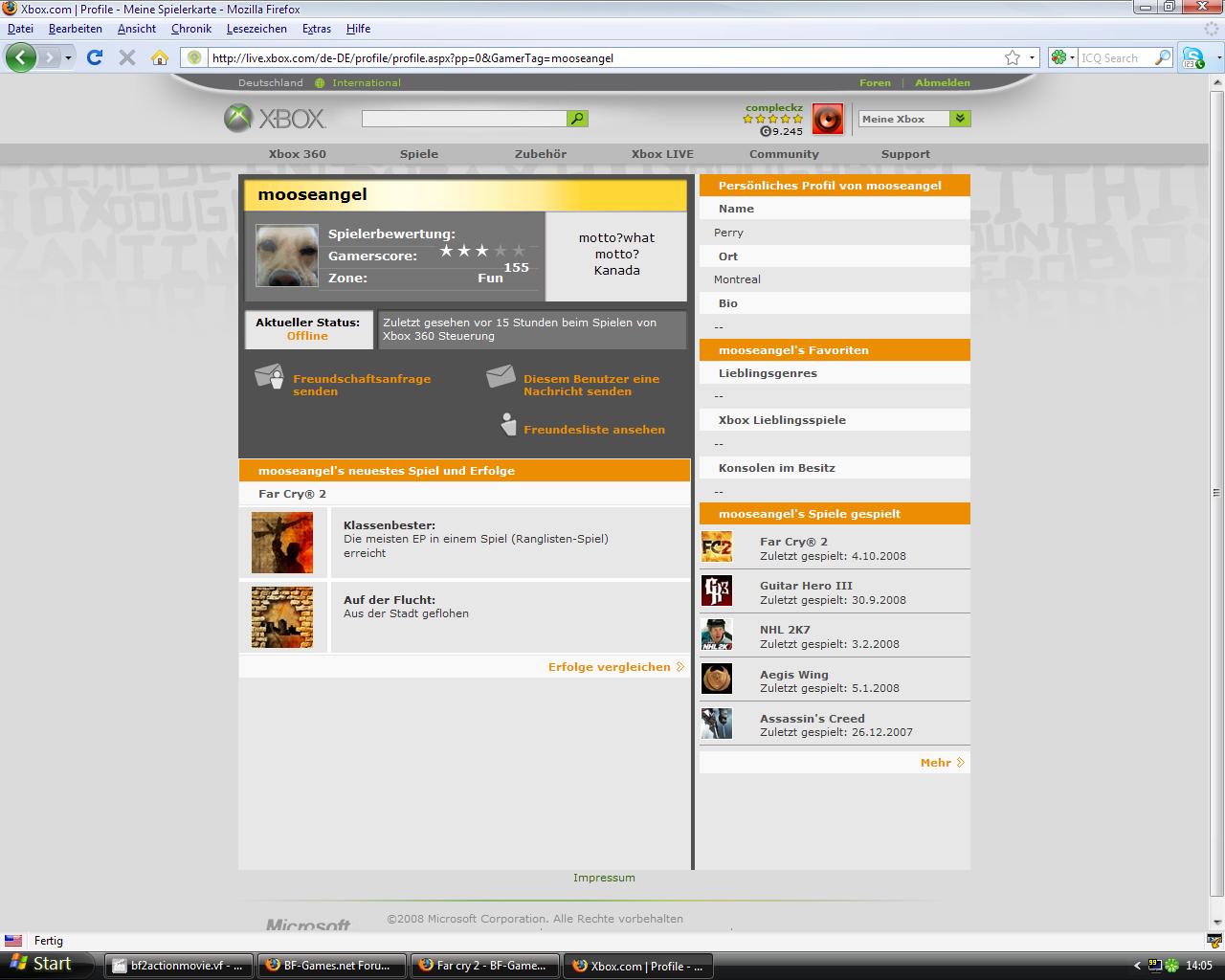Click the compleckz gamer picture
1225x980 pixels.
coord(828,120)
